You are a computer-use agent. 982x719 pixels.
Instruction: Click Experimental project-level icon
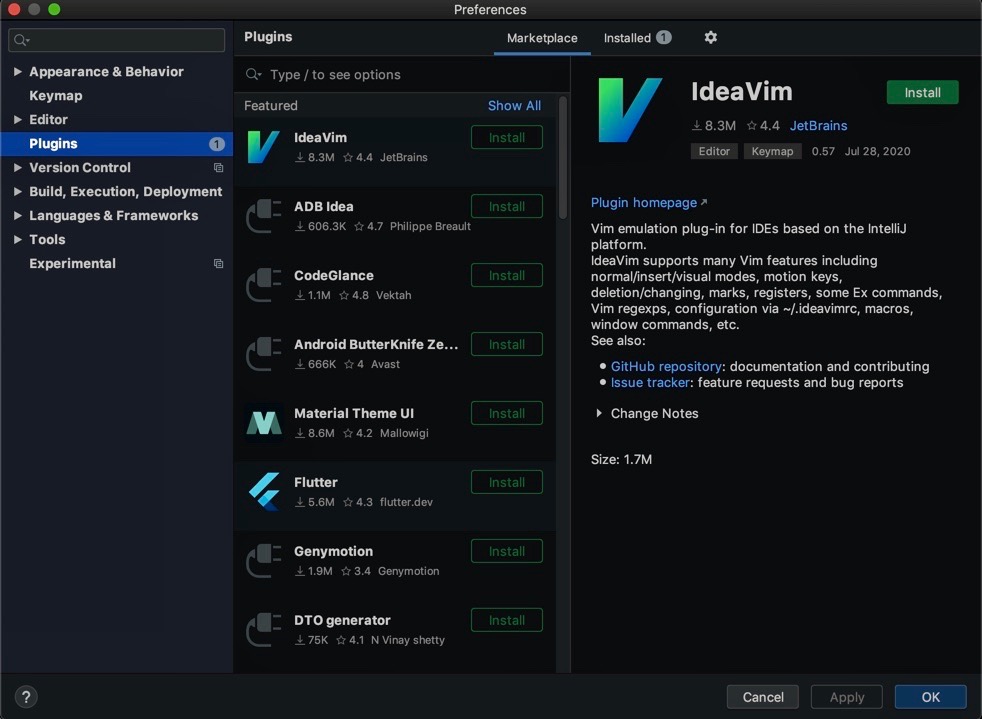click(218, 264)
